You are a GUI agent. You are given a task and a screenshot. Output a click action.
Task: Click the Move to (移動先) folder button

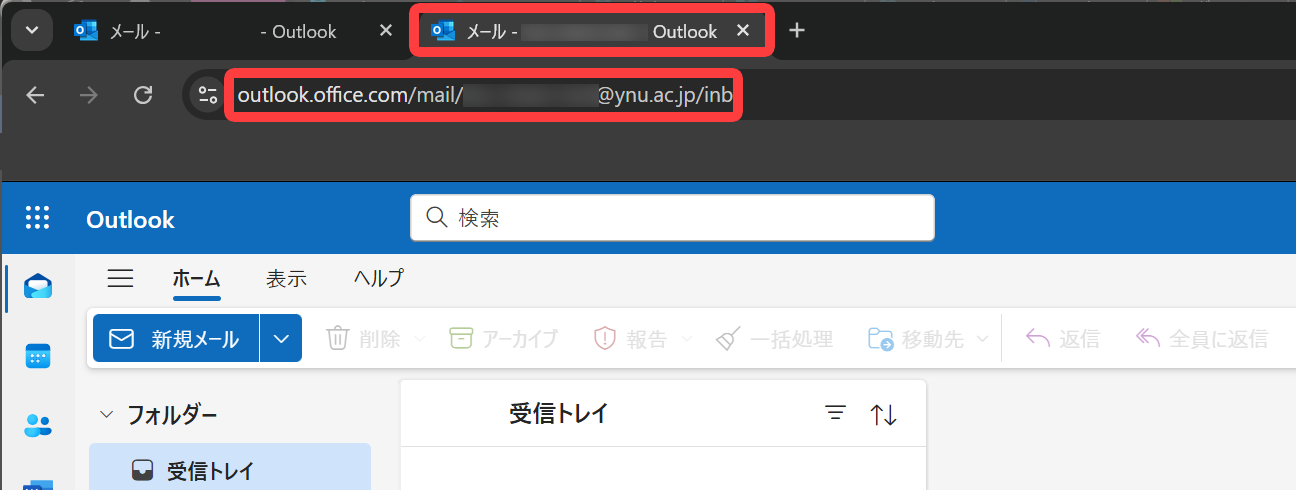pyautogui.click(x=916, y=339)
